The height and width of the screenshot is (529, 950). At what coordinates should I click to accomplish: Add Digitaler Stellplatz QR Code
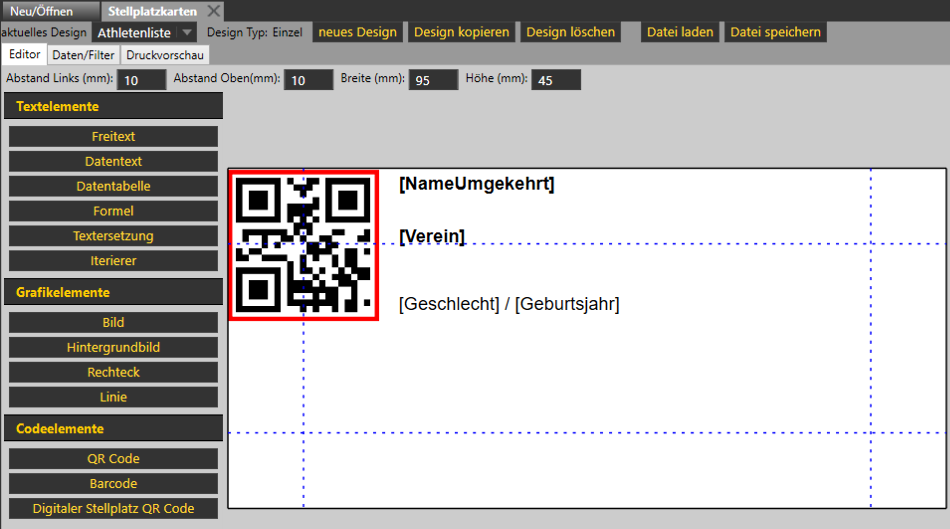coord(113,508)
